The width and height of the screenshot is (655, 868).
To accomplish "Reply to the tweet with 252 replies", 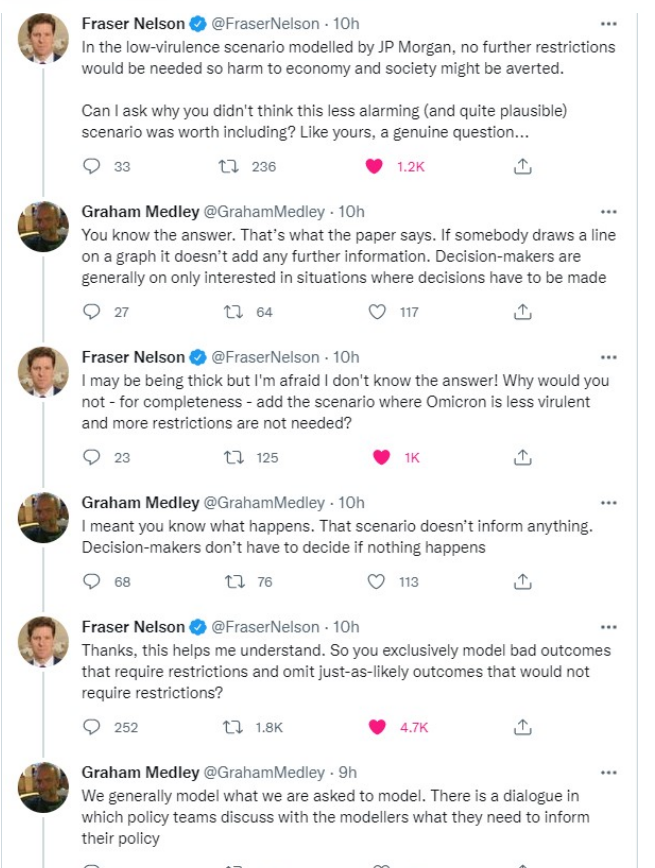I will 93,727.
